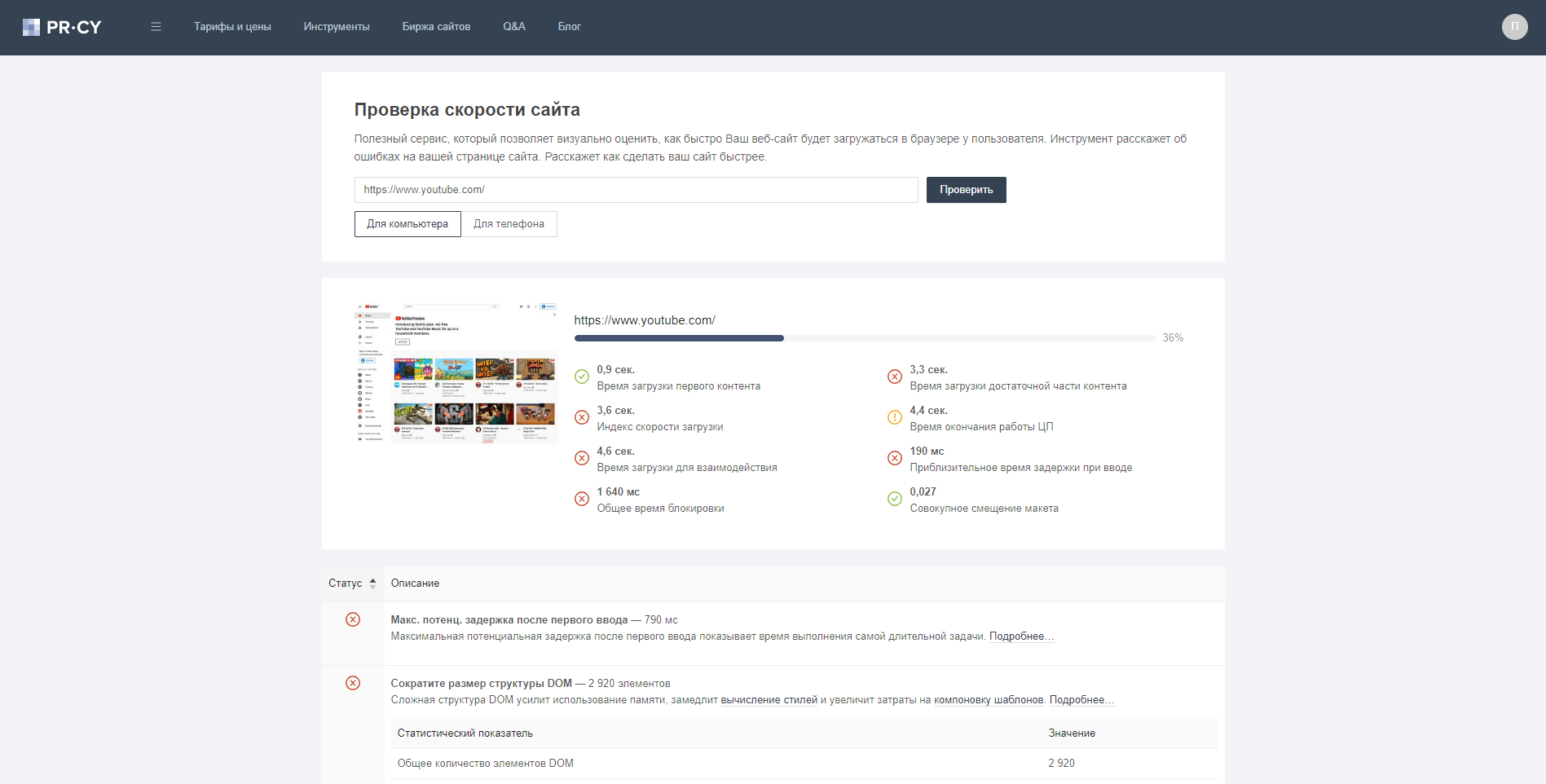Viewport: 1546px width, 784px height.
Task: Click the Время загрузки первого контента label
Action: coord(679,386)
